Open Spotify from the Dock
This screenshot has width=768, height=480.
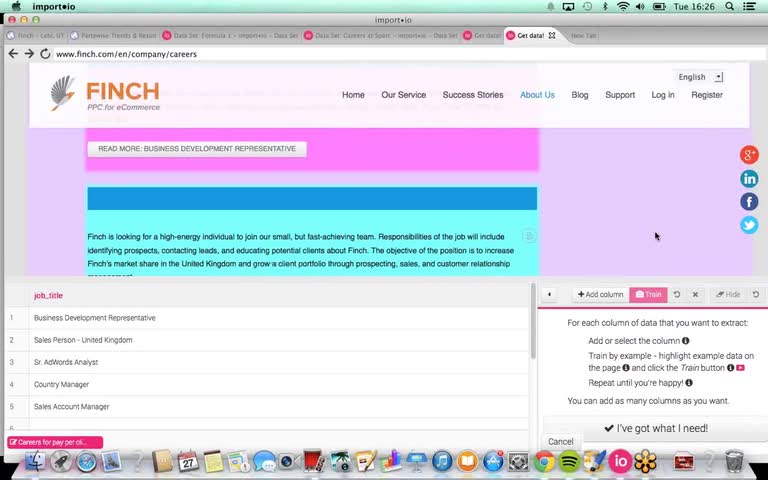tap(569, 461)
